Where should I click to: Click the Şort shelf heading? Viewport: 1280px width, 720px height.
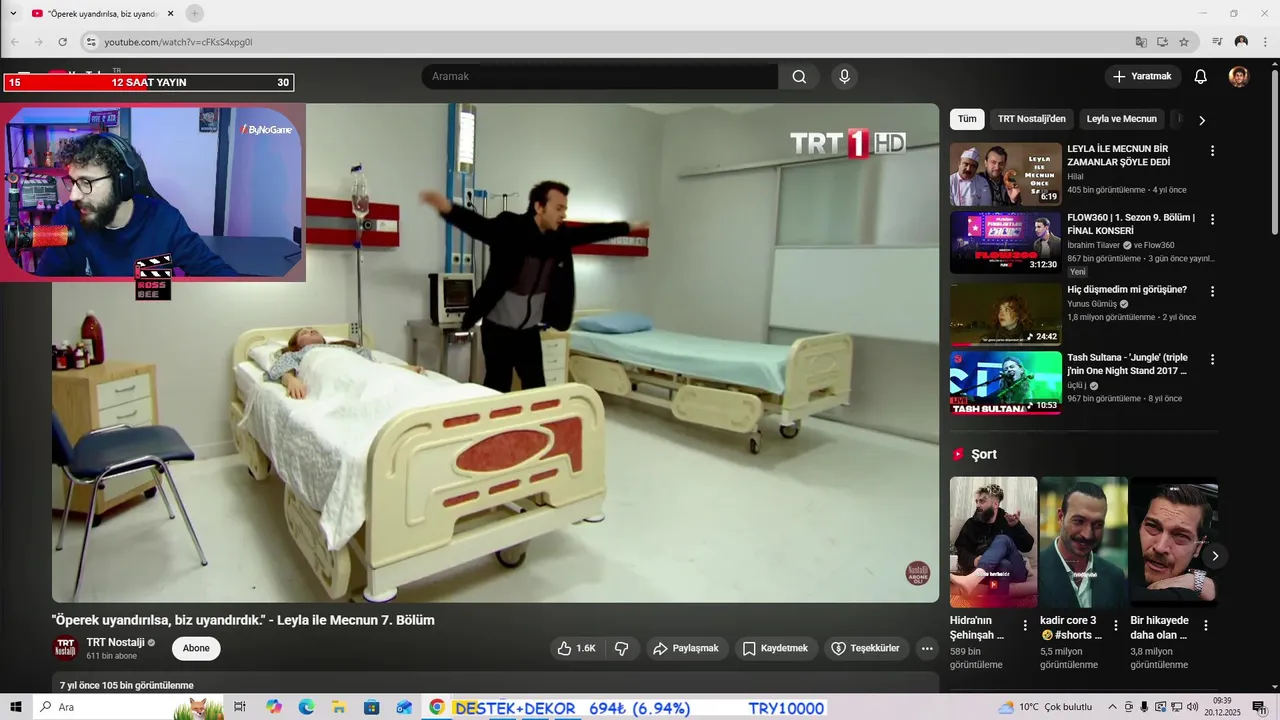tap(984, 454)
